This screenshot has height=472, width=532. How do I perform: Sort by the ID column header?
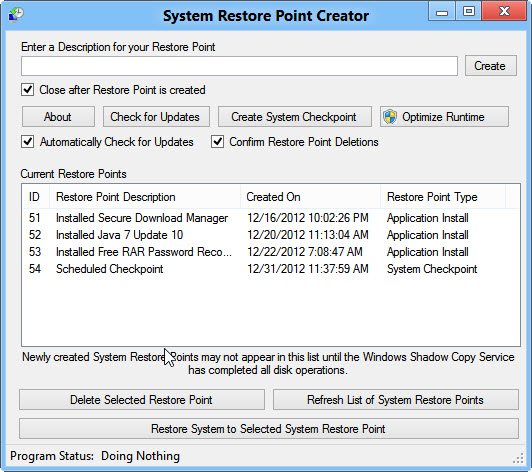click(x=36, y=197)
